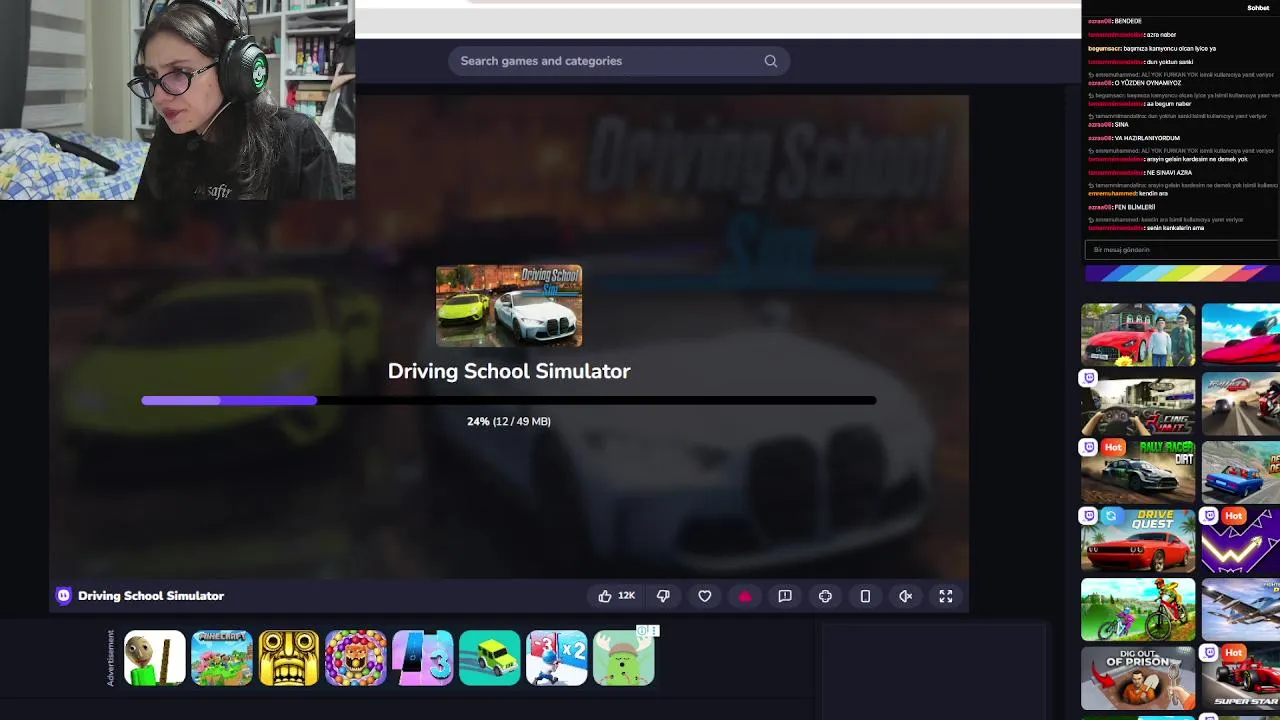Dislike the game with thumbs-down icon
Screen dimensions: 1280x720
(663, 596)
